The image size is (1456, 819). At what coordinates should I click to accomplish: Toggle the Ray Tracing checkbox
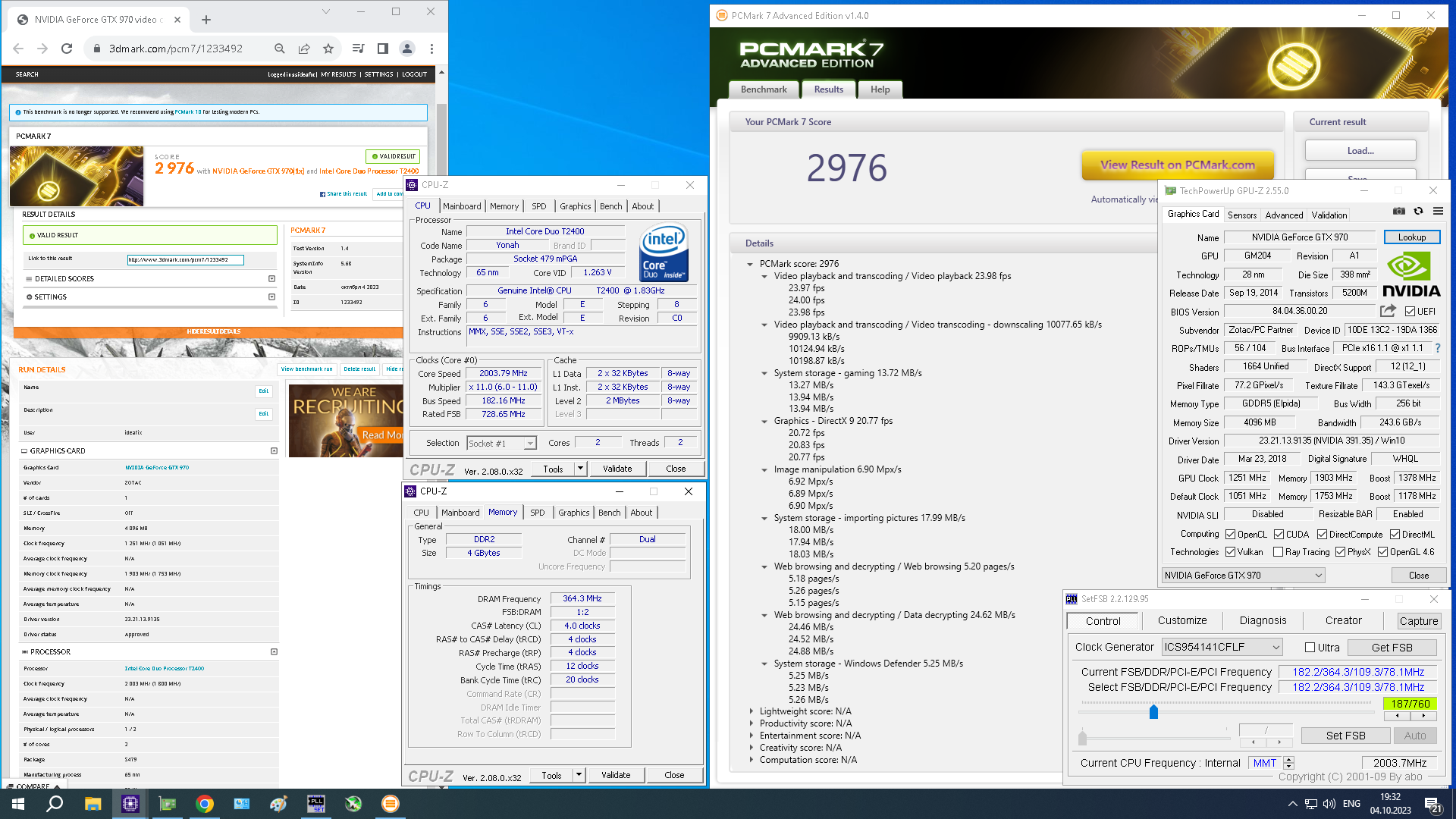coord(1279,552)
